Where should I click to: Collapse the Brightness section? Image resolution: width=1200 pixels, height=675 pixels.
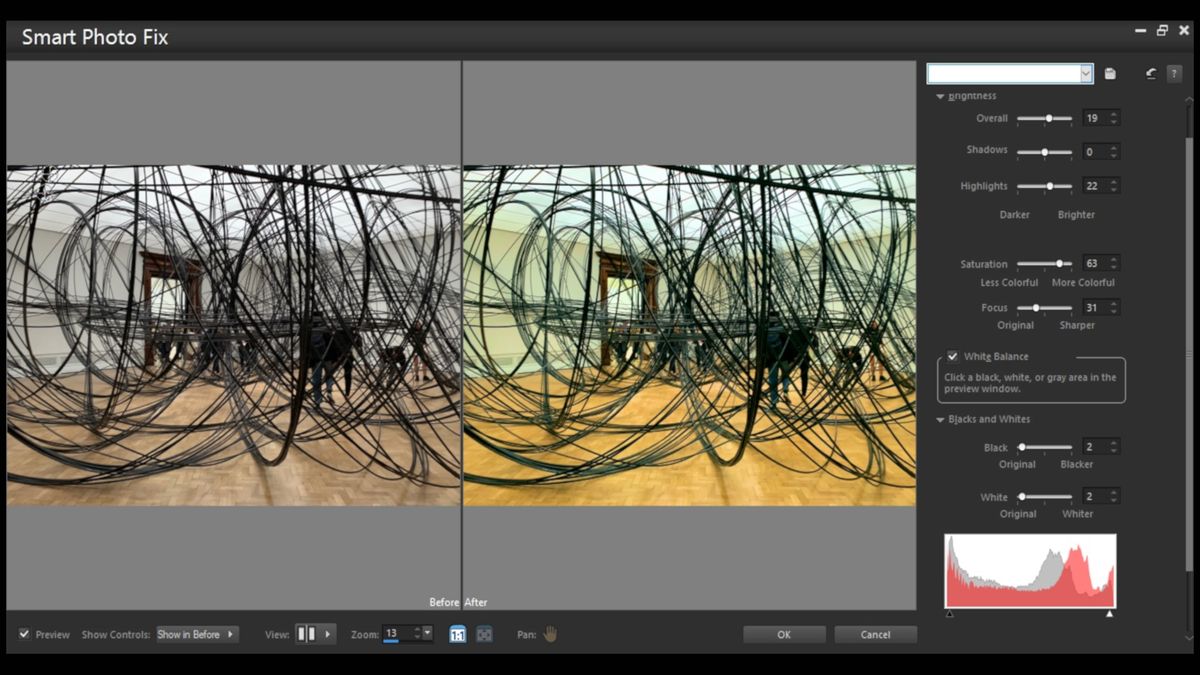[x=940, y=97]
